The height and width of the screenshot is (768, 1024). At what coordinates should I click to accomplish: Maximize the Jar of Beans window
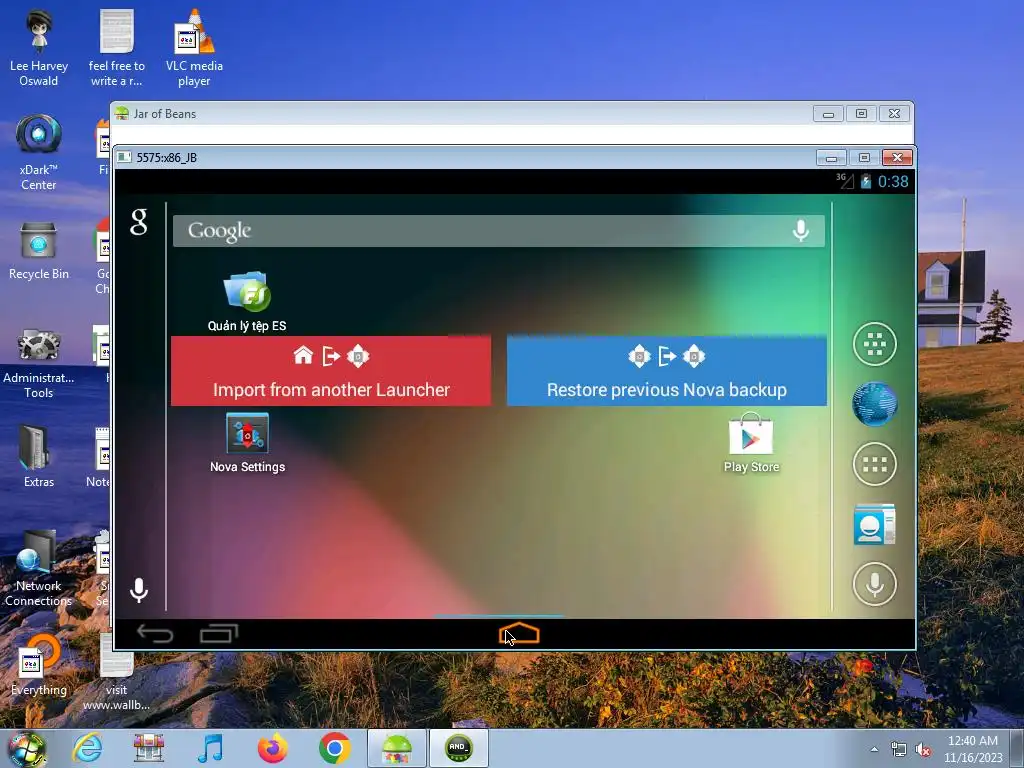tap(861, 114)
